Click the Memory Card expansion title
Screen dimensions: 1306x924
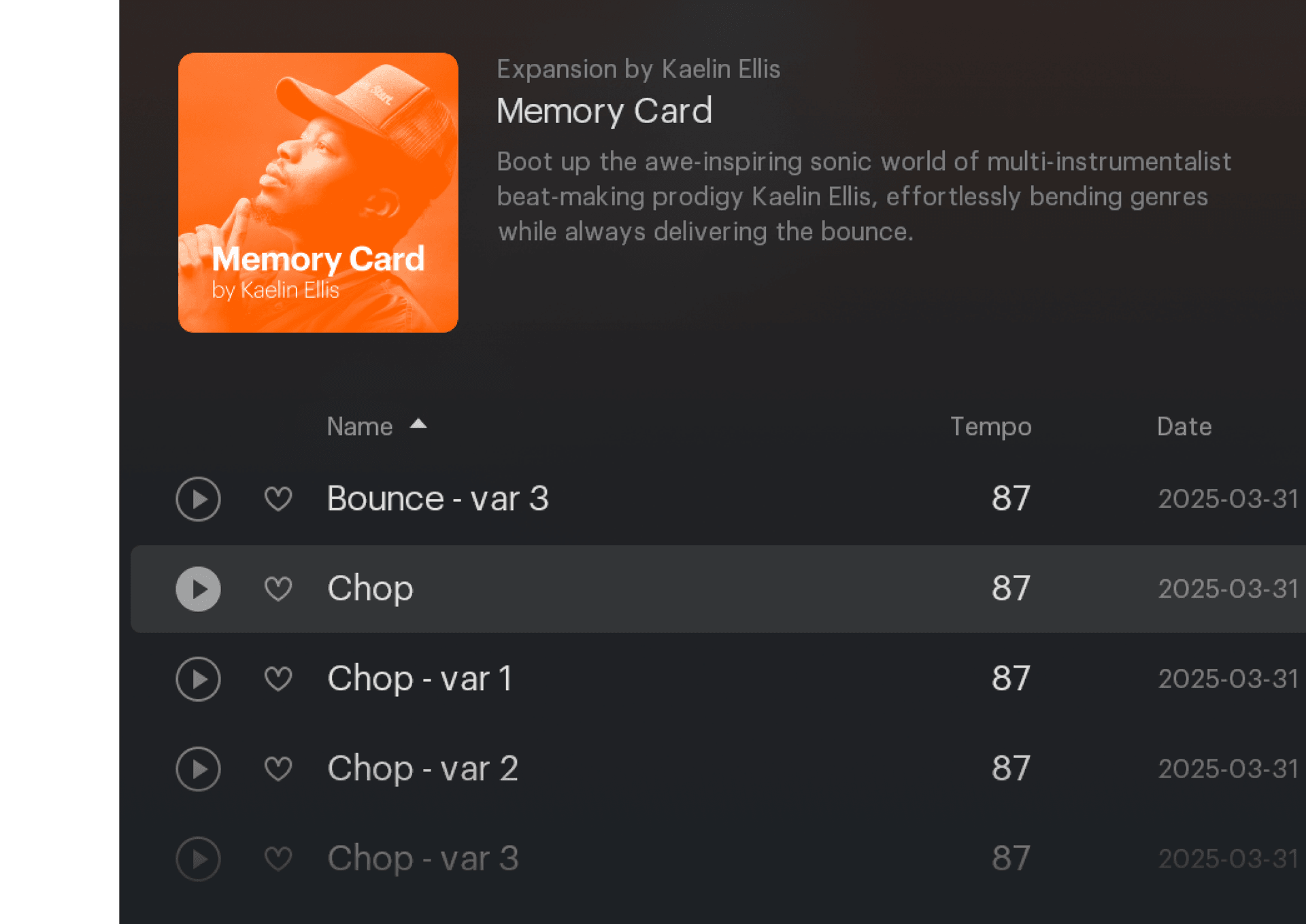(x=604, y=111)
